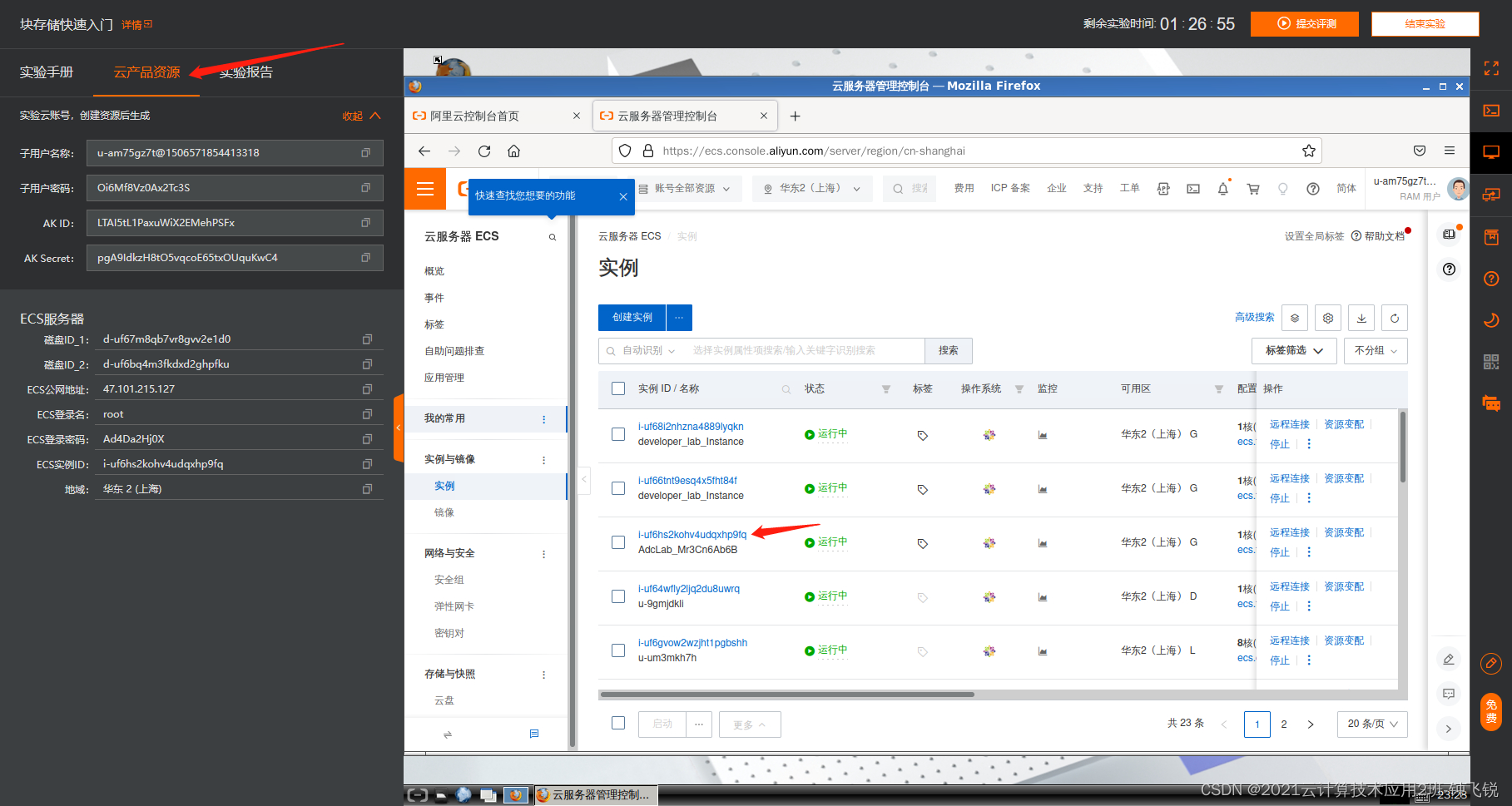Click the vertical scrollbar in instance table

click(1402, 448)
